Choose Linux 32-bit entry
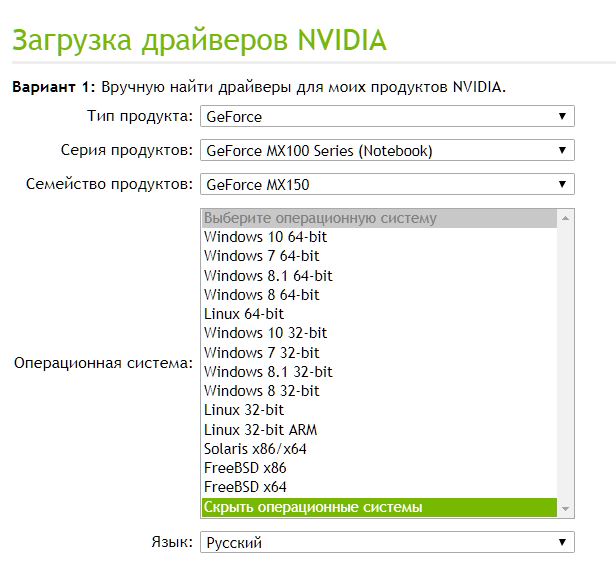616x575 pixels. coord(379,410)
